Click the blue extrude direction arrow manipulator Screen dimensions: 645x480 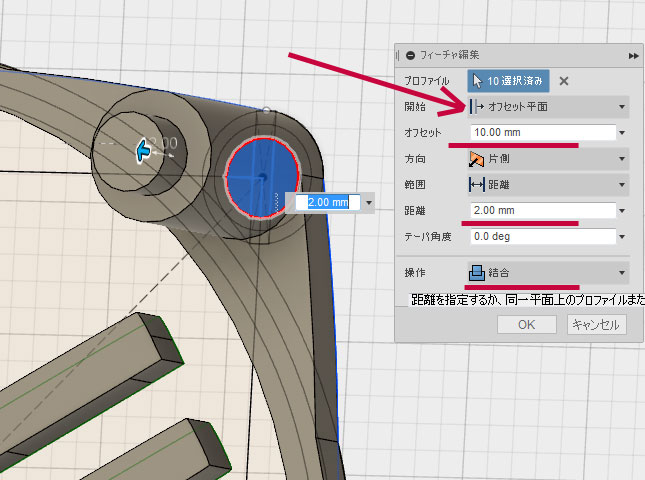click(x=144, y=151)
